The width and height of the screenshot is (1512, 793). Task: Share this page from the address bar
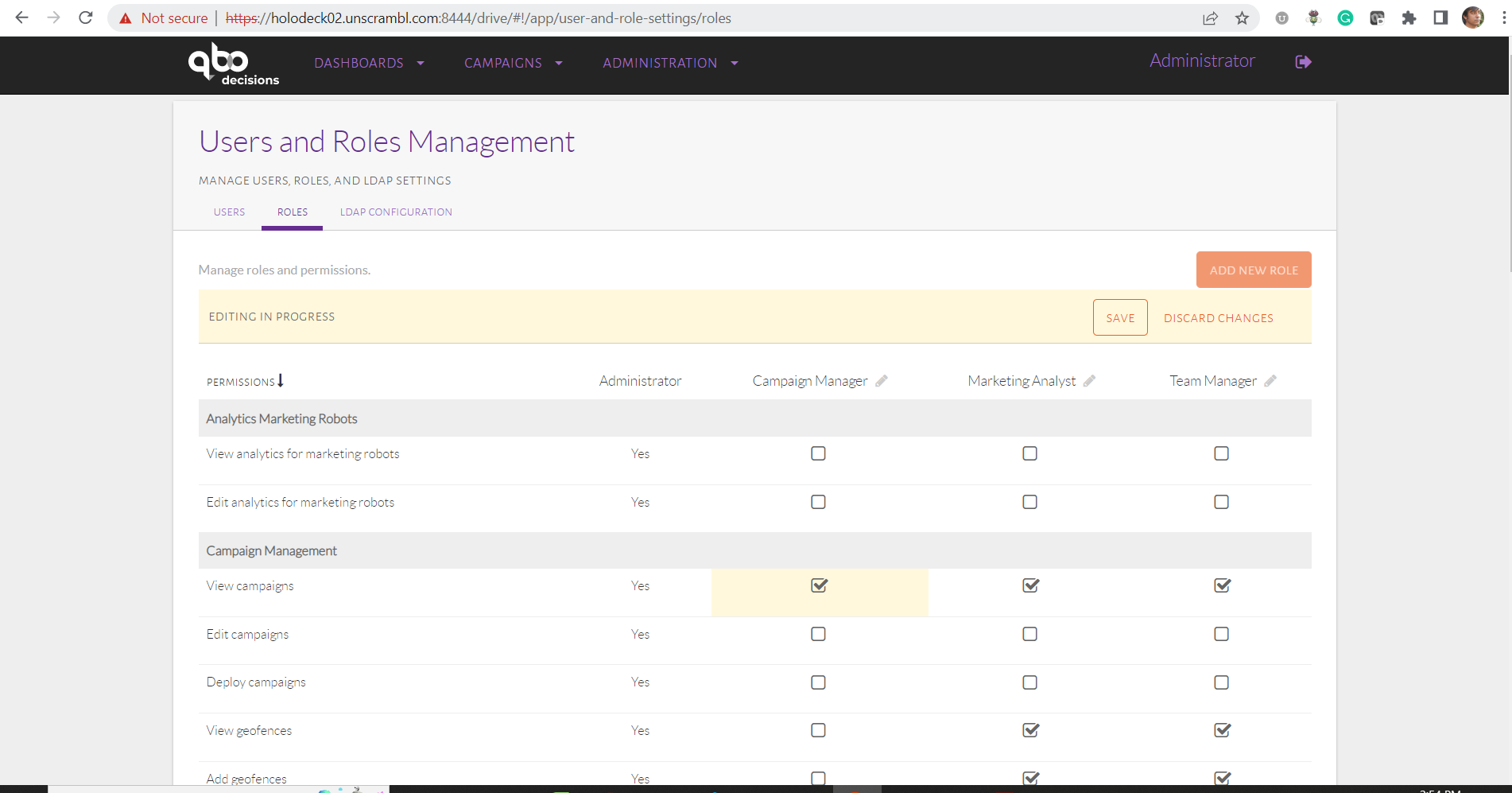(1210, 18)
